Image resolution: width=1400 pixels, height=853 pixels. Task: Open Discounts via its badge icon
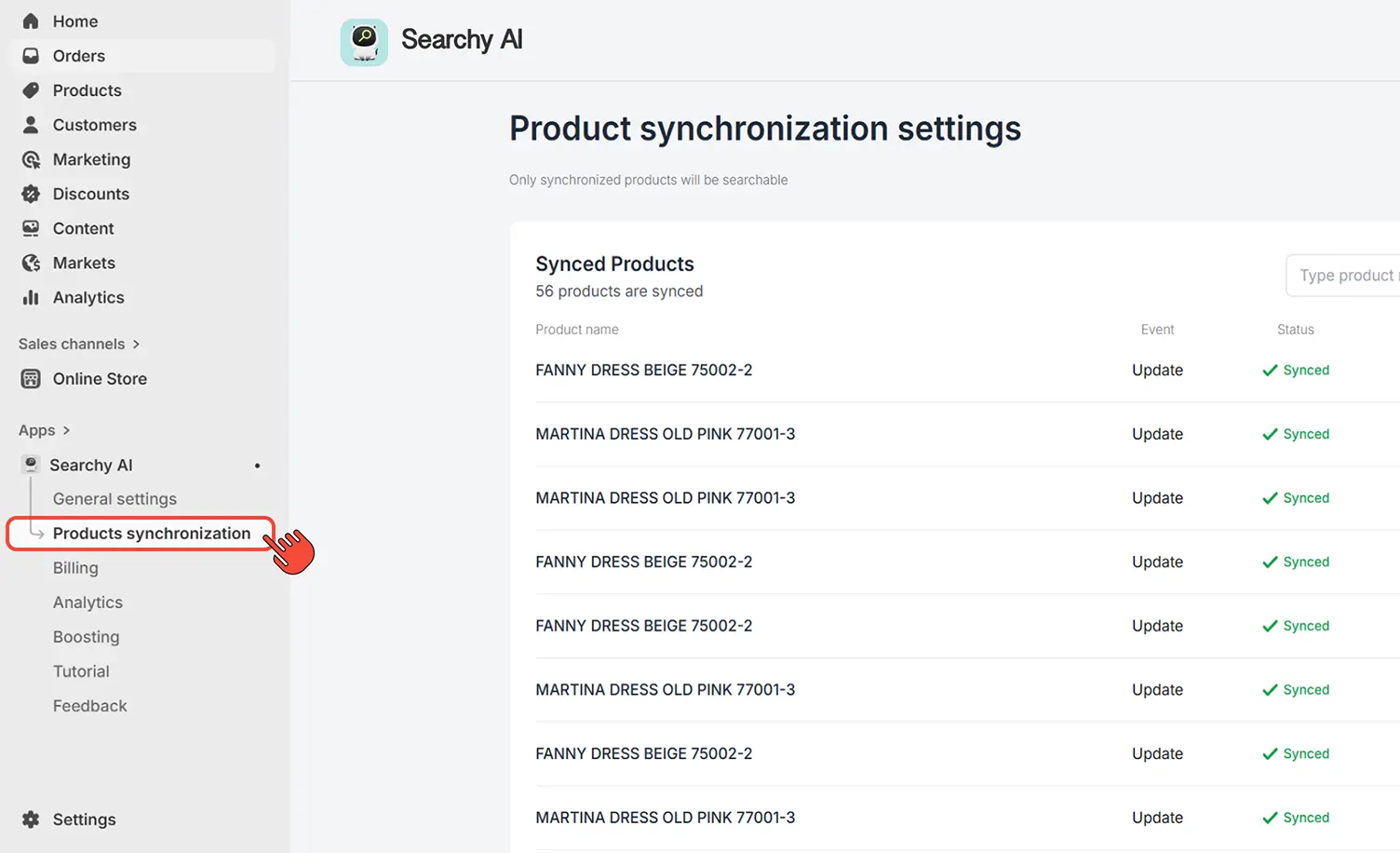[31, 194]
